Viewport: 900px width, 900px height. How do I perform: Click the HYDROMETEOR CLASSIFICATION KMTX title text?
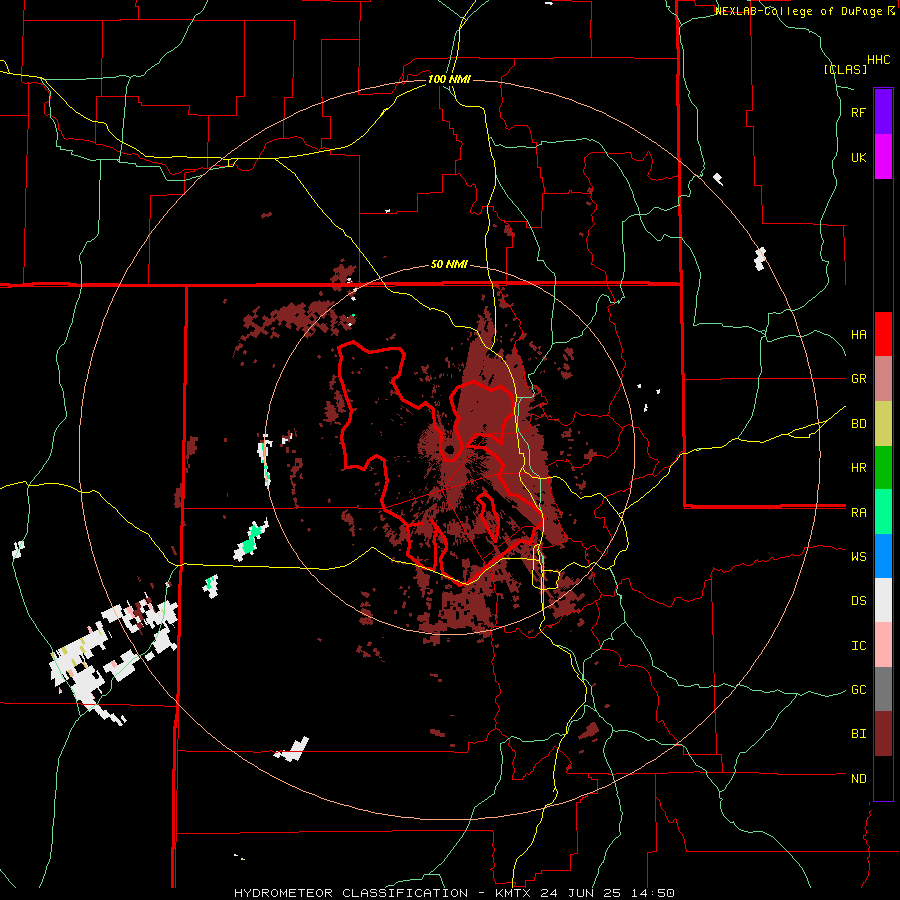tap(454, 893)
